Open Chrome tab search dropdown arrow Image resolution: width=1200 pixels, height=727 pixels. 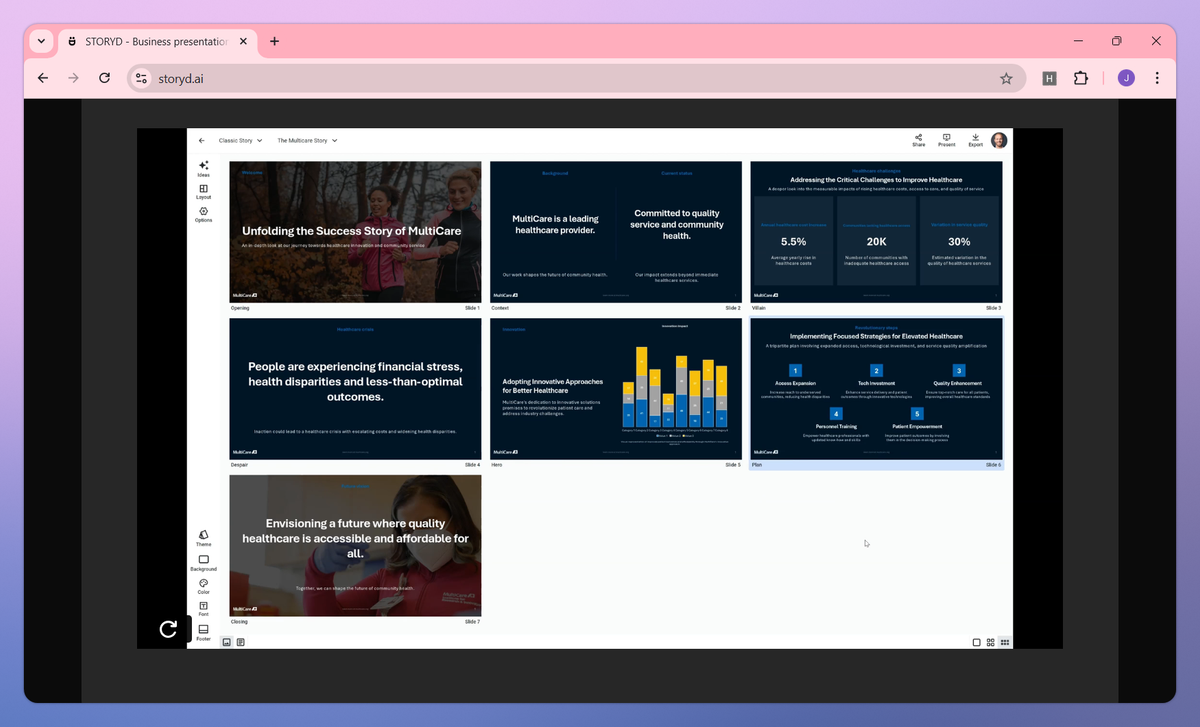[41, 41]
